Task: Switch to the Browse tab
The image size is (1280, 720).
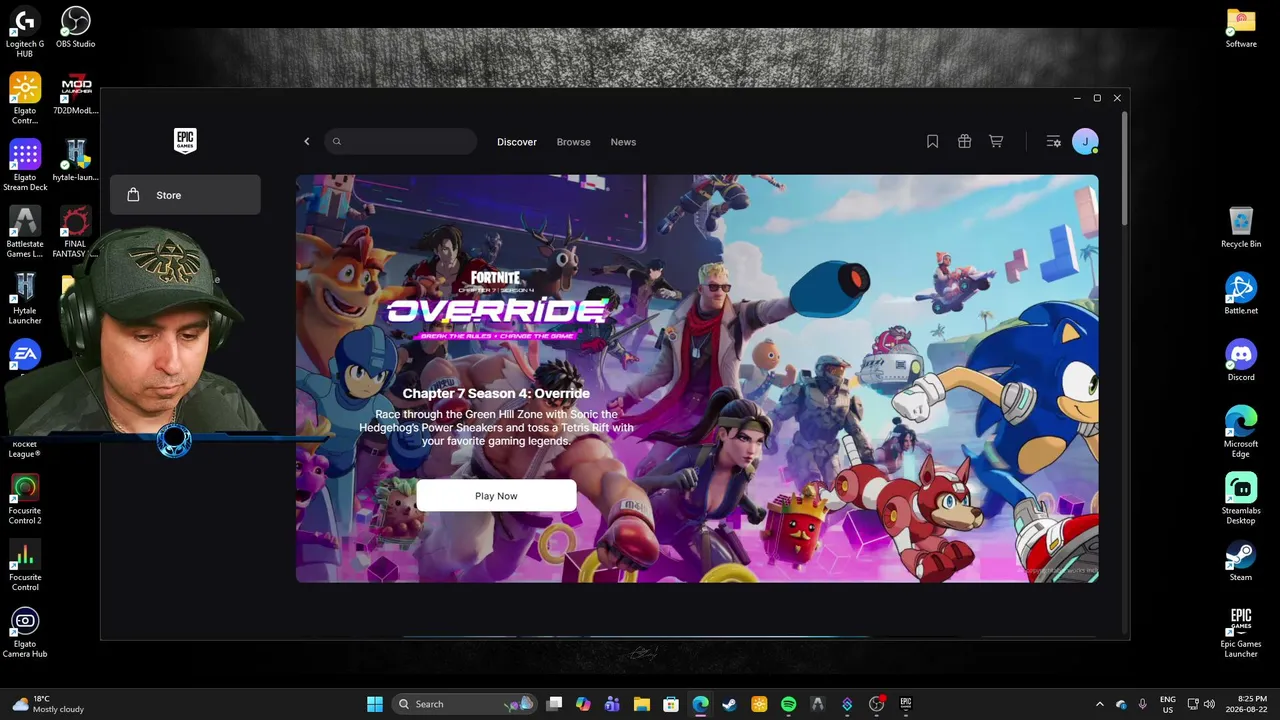Action: coord(574,142)
